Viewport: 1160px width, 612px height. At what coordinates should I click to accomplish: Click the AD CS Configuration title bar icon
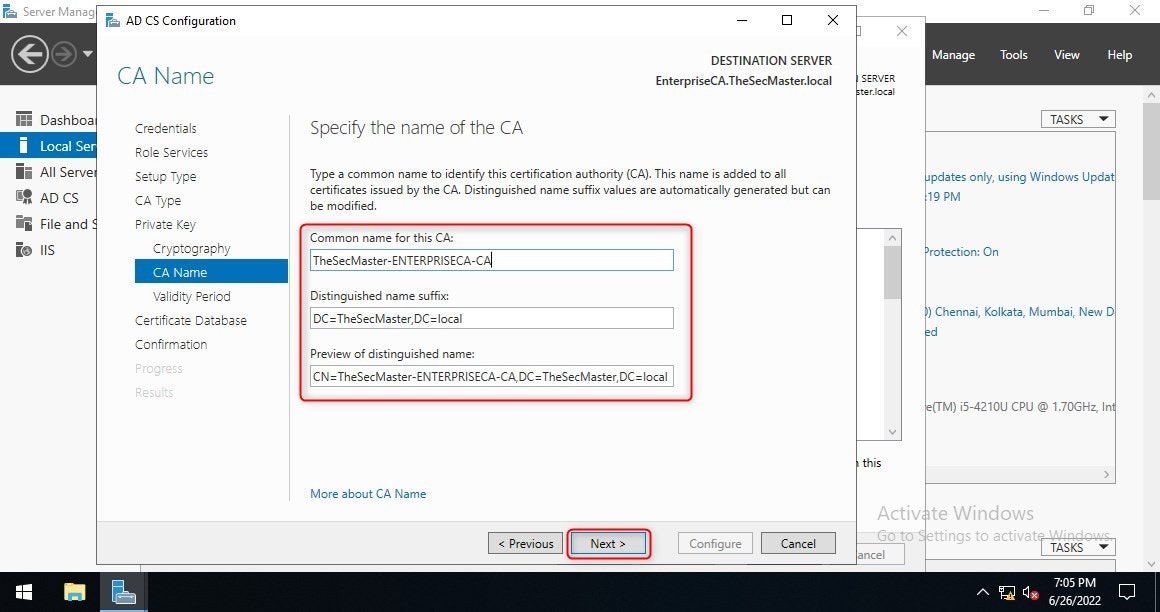coord(112,21)
